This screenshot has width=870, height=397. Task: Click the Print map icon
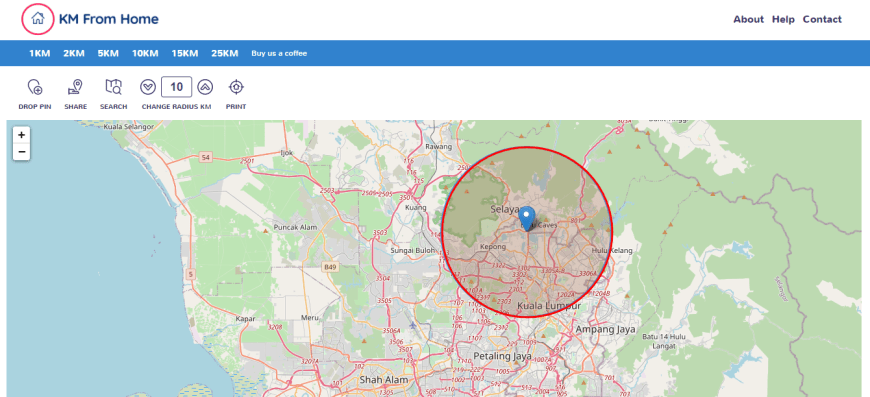pos(236,87)
